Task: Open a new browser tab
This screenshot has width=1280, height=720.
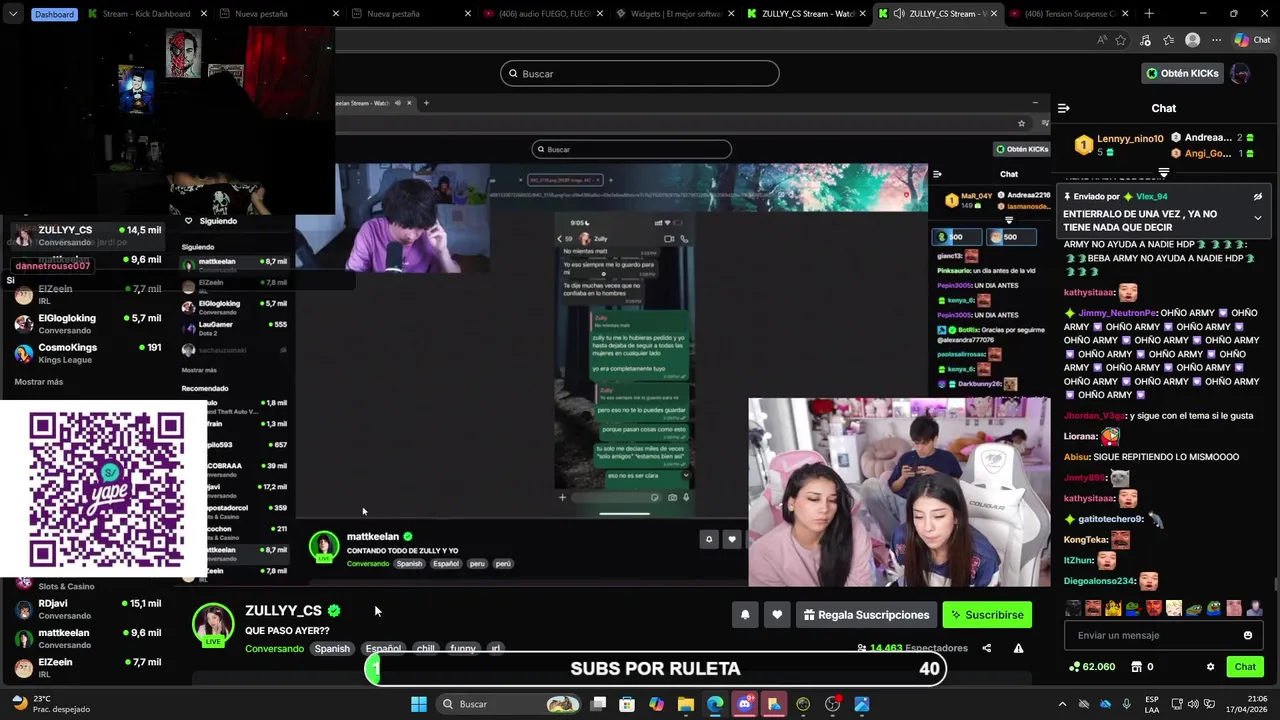Action: [x=1149, y=14]
